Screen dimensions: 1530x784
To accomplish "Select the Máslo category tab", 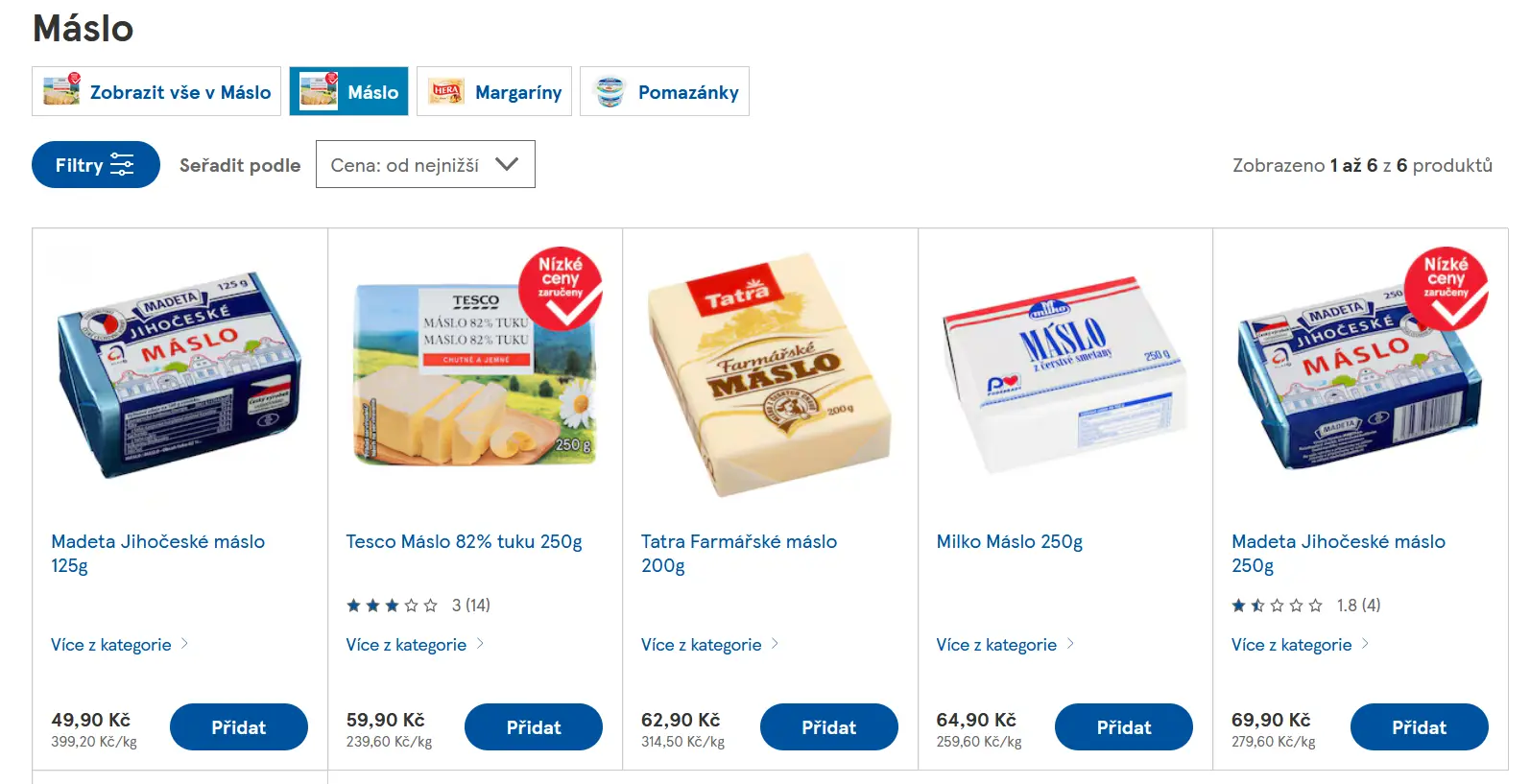I will (x=349, y=92).
